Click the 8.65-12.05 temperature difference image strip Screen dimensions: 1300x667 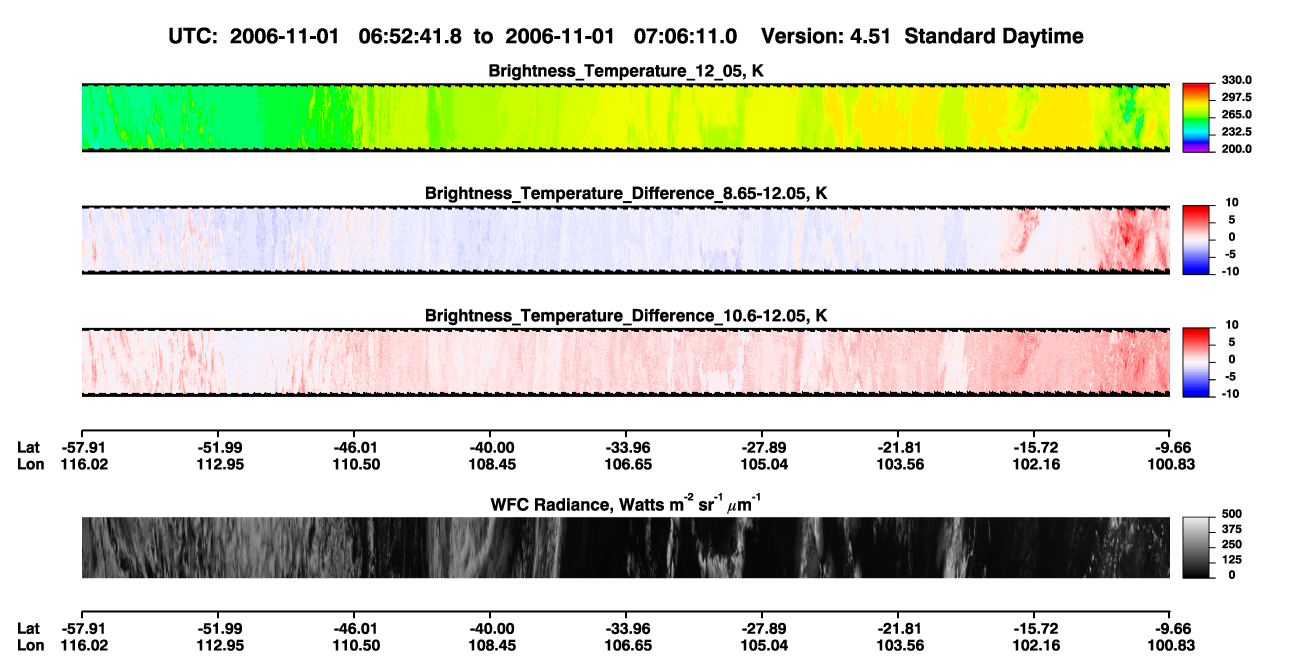tap(626, 240)
